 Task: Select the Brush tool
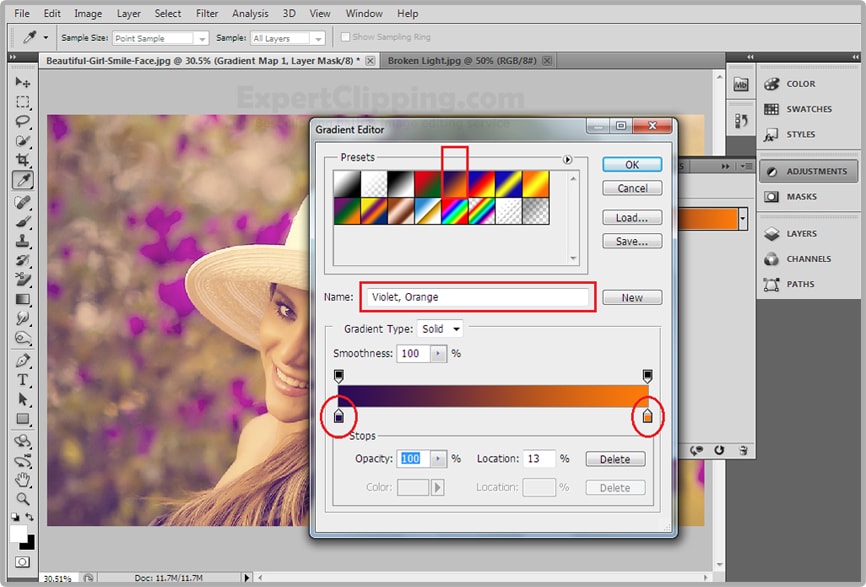(x=22, y=221)
